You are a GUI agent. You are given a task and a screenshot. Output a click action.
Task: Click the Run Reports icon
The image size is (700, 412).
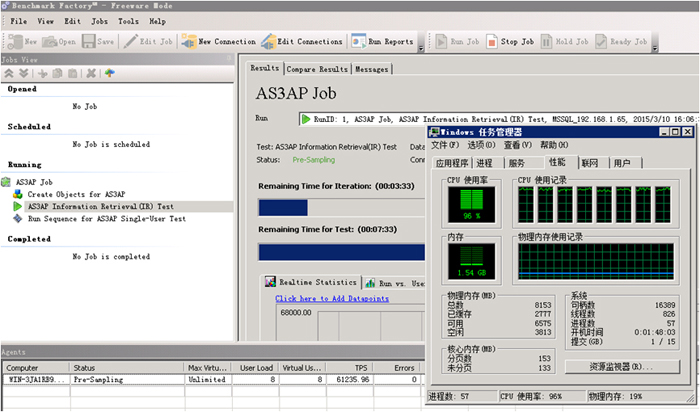pos(358,42)
